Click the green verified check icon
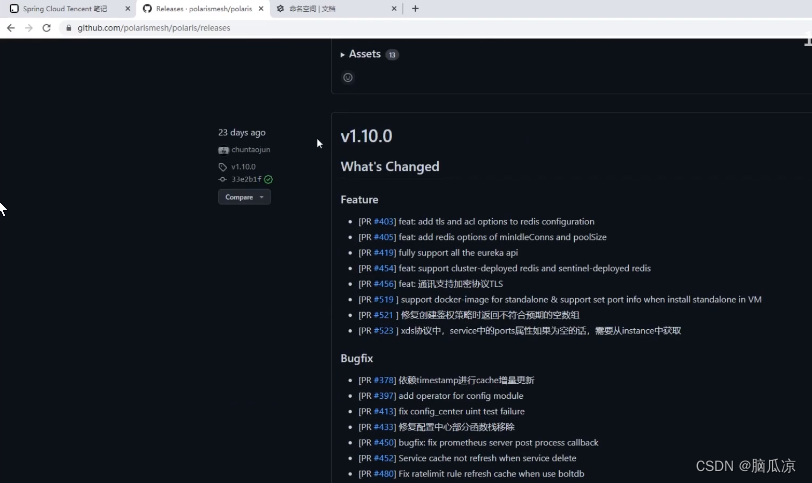This screenshot has width=812, height=483. click(268, 180)
